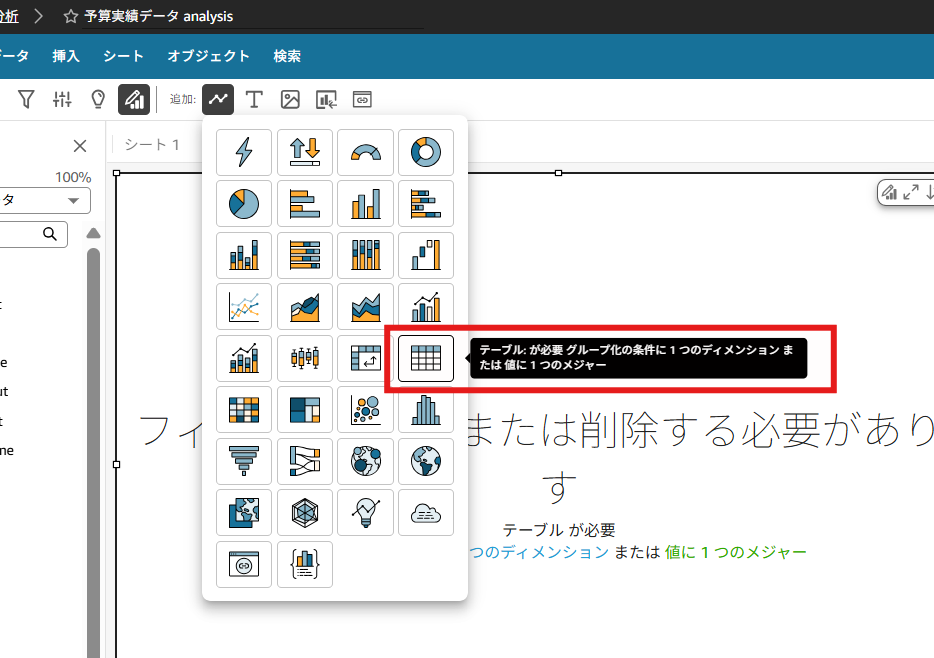Select the Horizontal stacked 100% bar chart
The image size is (934, 658).
[x=304, y=255]
